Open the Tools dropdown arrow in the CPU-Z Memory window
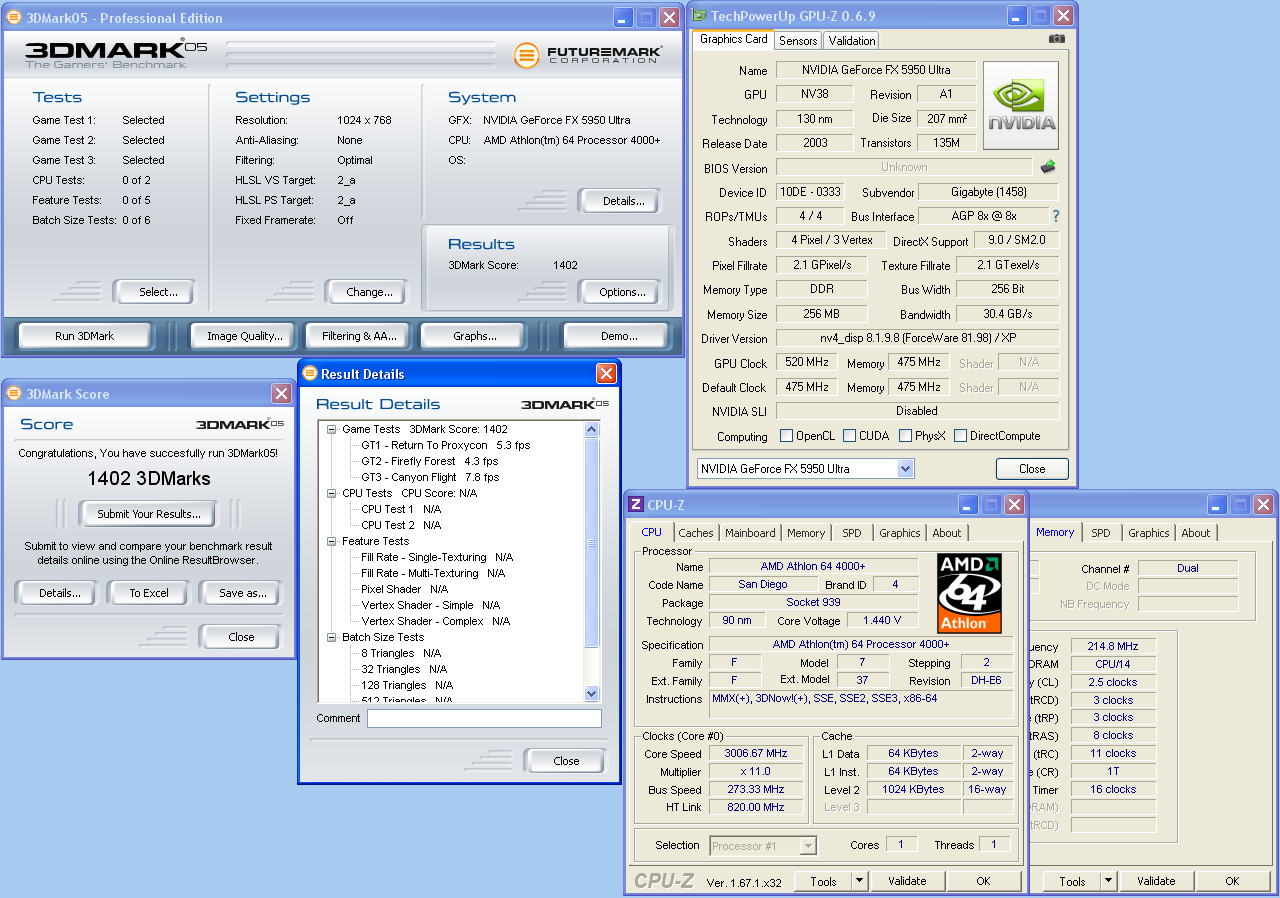 point(1108,881)
